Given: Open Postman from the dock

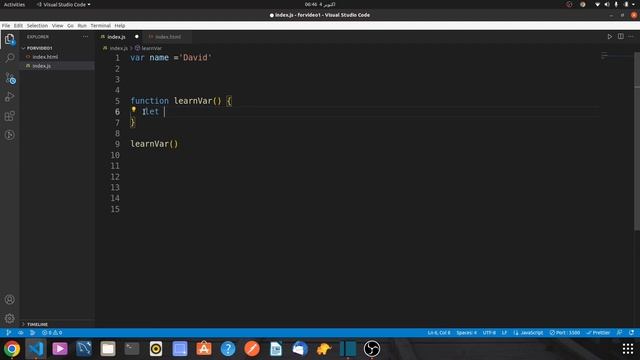Looking at the screenshot, I should pyautogui.click(x=252, y=349).
